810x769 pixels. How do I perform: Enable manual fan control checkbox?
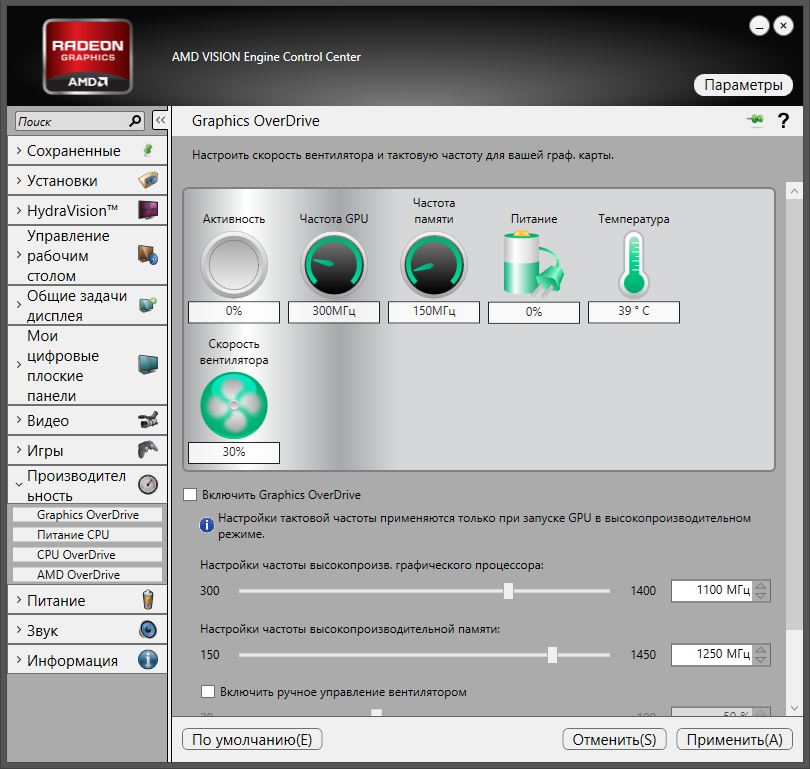(208, 692)
